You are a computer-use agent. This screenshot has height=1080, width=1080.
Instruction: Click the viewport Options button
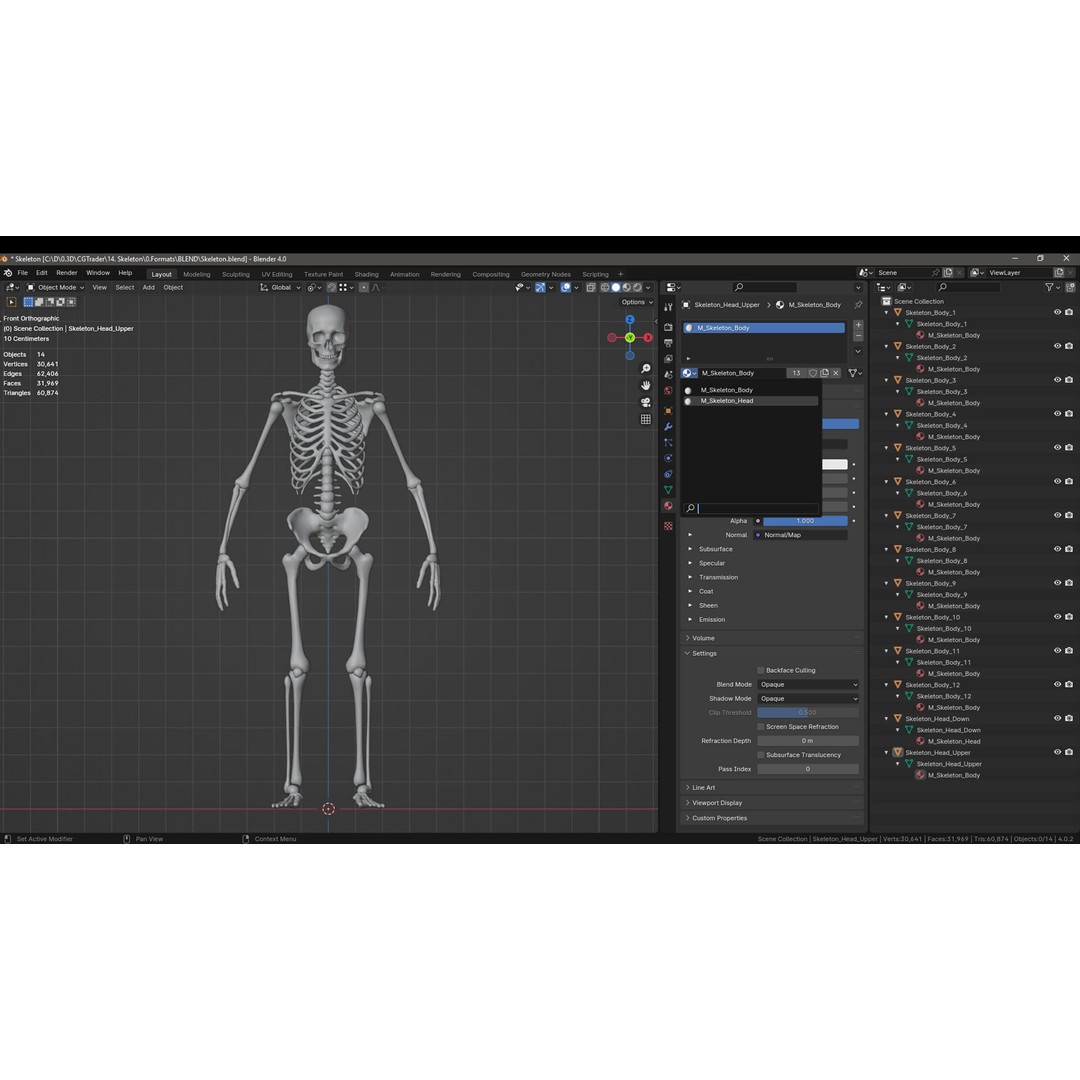click(636, 302)
